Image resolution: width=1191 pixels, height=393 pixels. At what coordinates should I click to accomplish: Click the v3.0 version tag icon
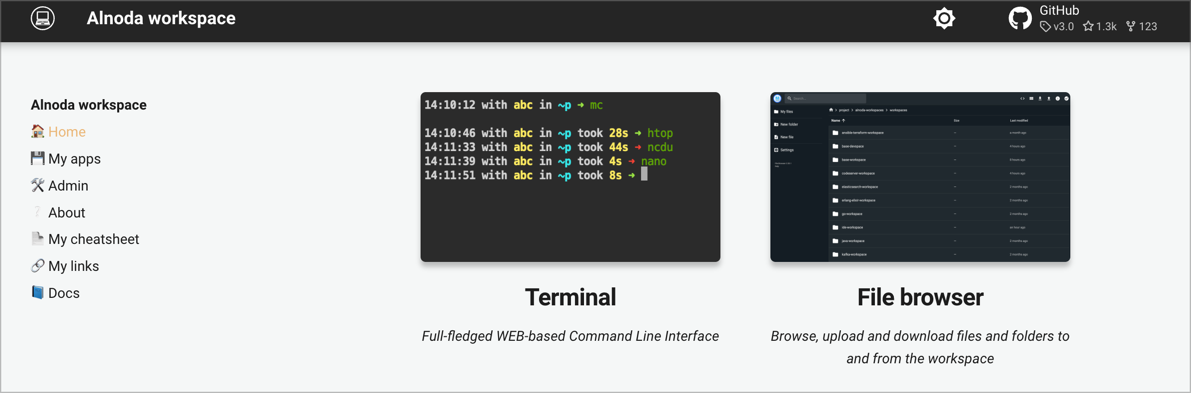point(1045,27)
